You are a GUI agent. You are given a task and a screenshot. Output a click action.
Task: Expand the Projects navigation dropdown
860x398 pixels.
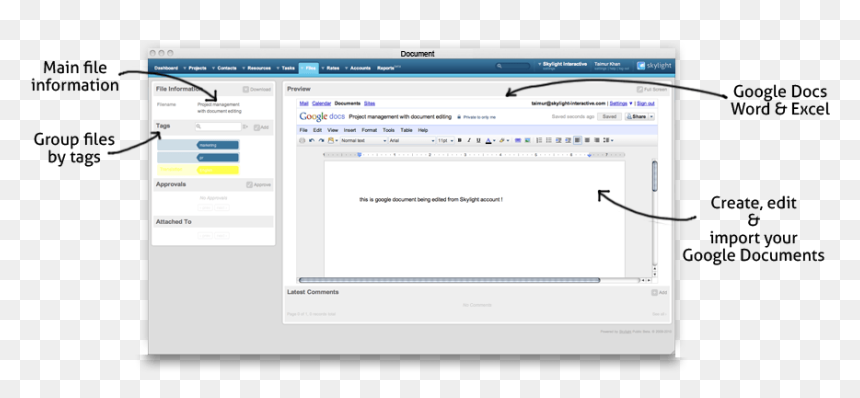click(185, 68)
